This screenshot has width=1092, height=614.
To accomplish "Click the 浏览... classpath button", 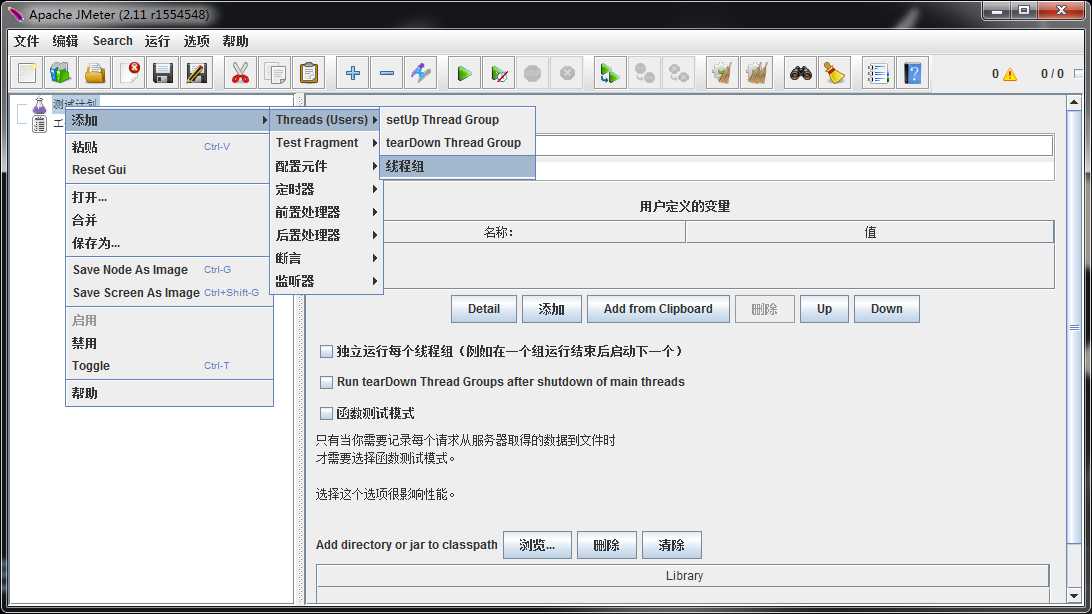I will tap(537, 545).
